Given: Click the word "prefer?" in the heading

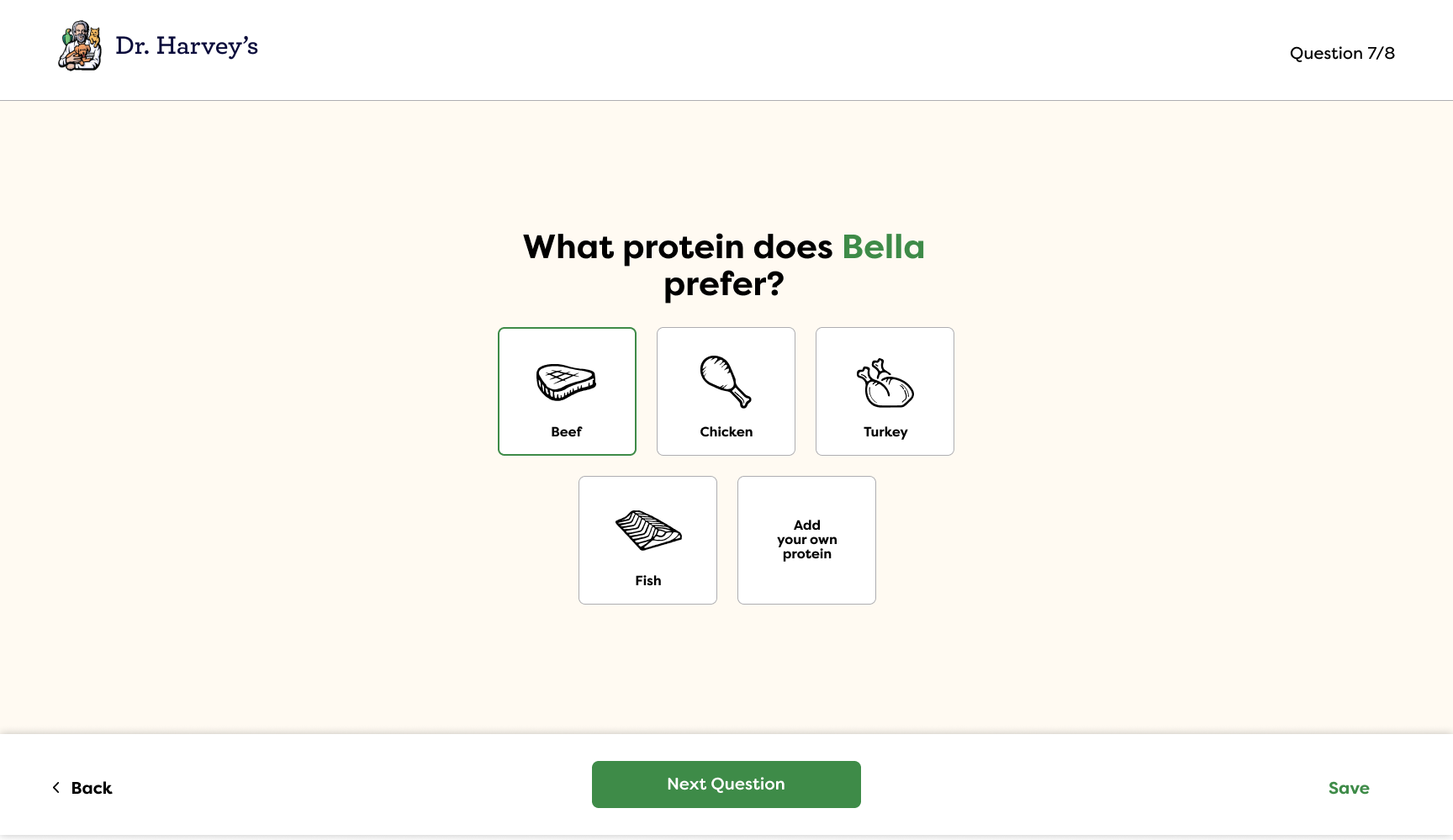Looking at the screenshot, I should pyautogui.click(x=724, y=284).
